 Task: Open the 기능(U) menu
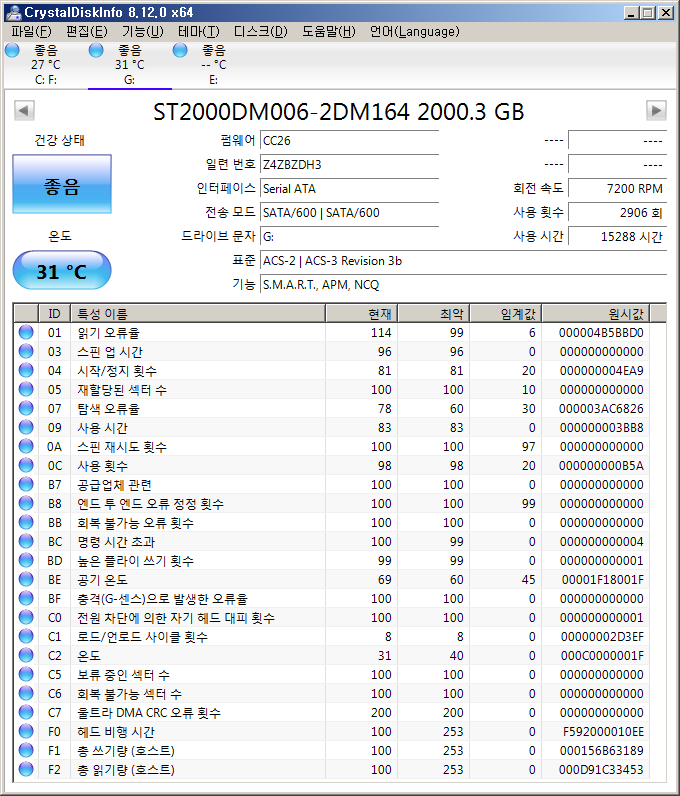pos(142,31)
